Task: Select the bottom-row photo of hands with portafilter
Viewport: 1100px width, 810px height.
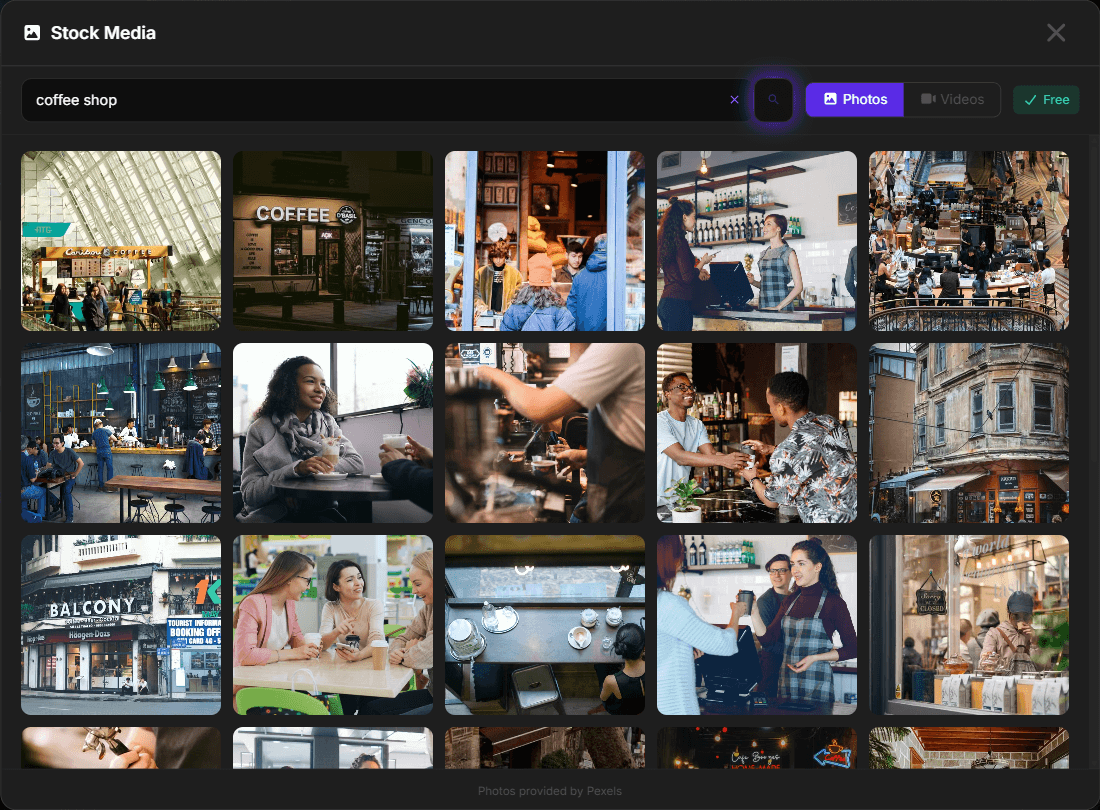Action: point(121,748)
